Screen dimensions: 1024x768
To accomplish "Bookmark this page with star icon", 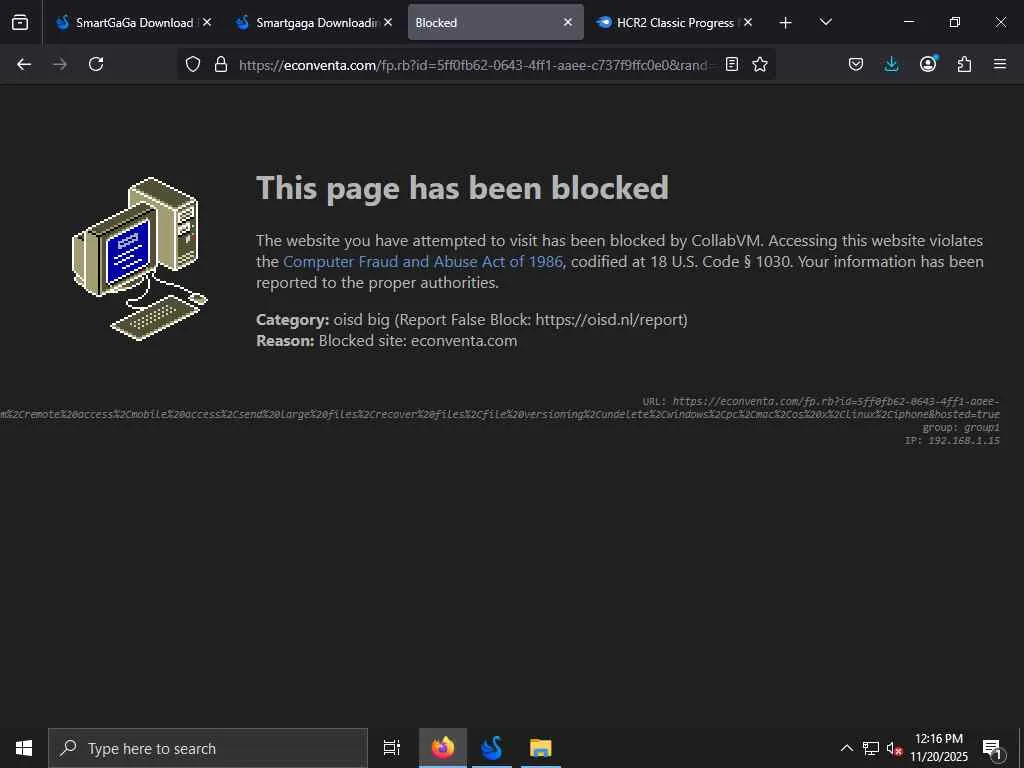I will 760,64.
